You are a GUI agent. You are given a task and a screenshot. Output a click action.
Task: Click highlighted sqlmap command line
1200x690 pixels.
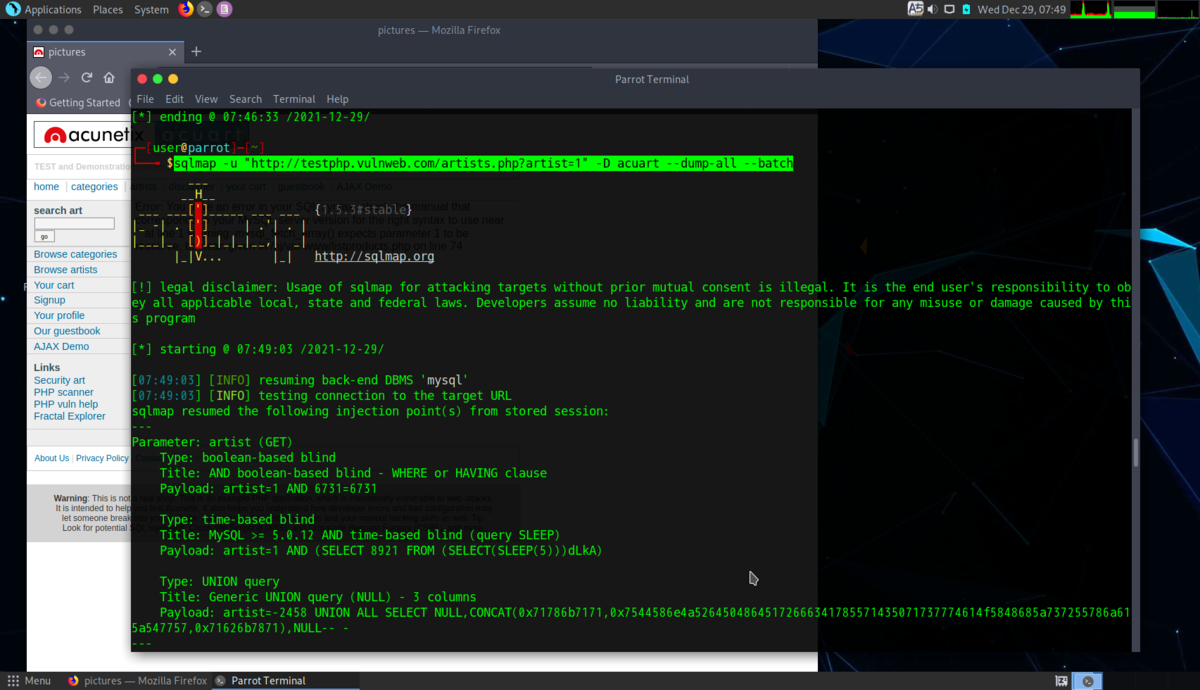pos(483,163)
